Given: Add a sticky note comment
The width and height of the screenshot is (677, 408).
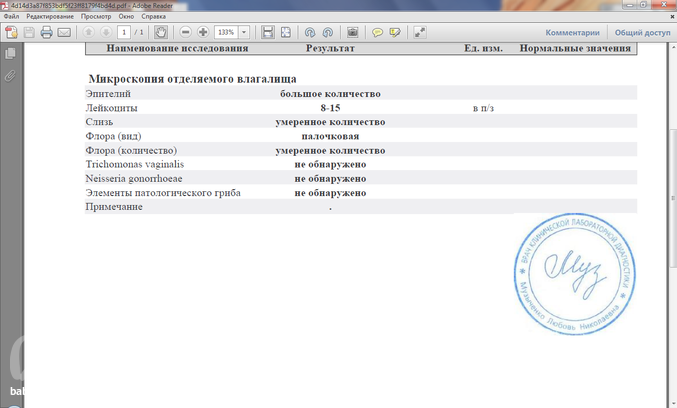Looking at the screenshot, I should click(x=378, y=32).
